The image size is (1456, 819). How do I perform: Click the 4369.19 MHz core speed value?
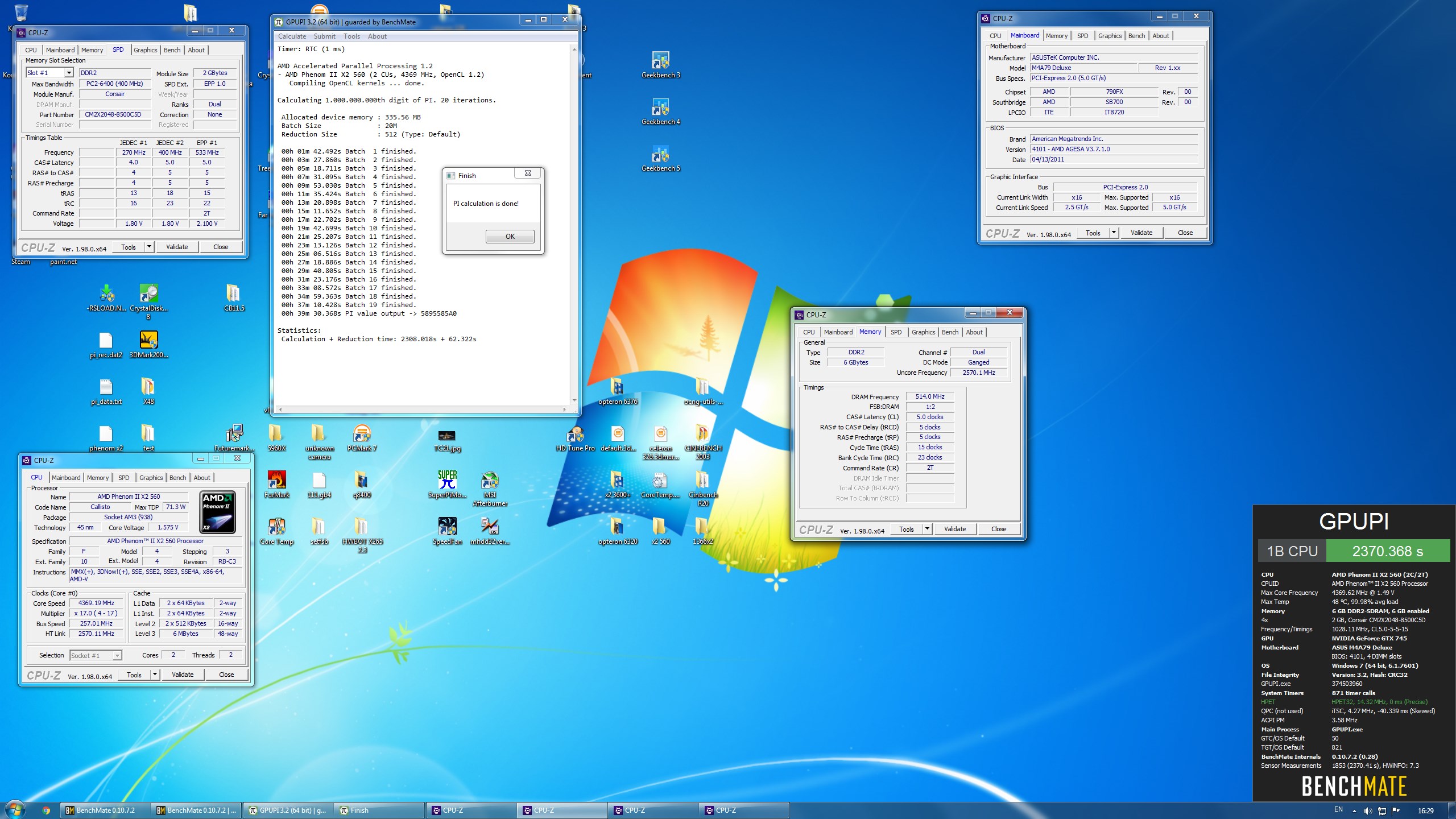[x=96, y=603]
